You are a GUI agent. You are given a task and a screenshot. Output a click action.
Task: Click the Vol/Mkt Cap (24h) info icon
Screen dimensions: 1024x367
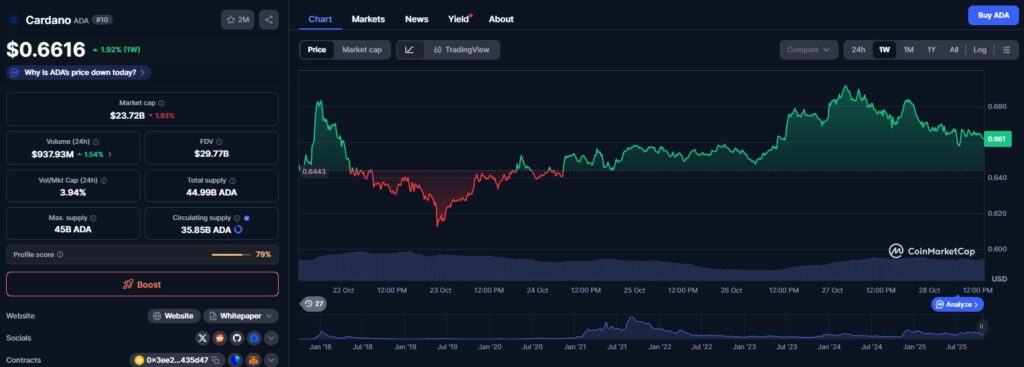tap(104, 180)
